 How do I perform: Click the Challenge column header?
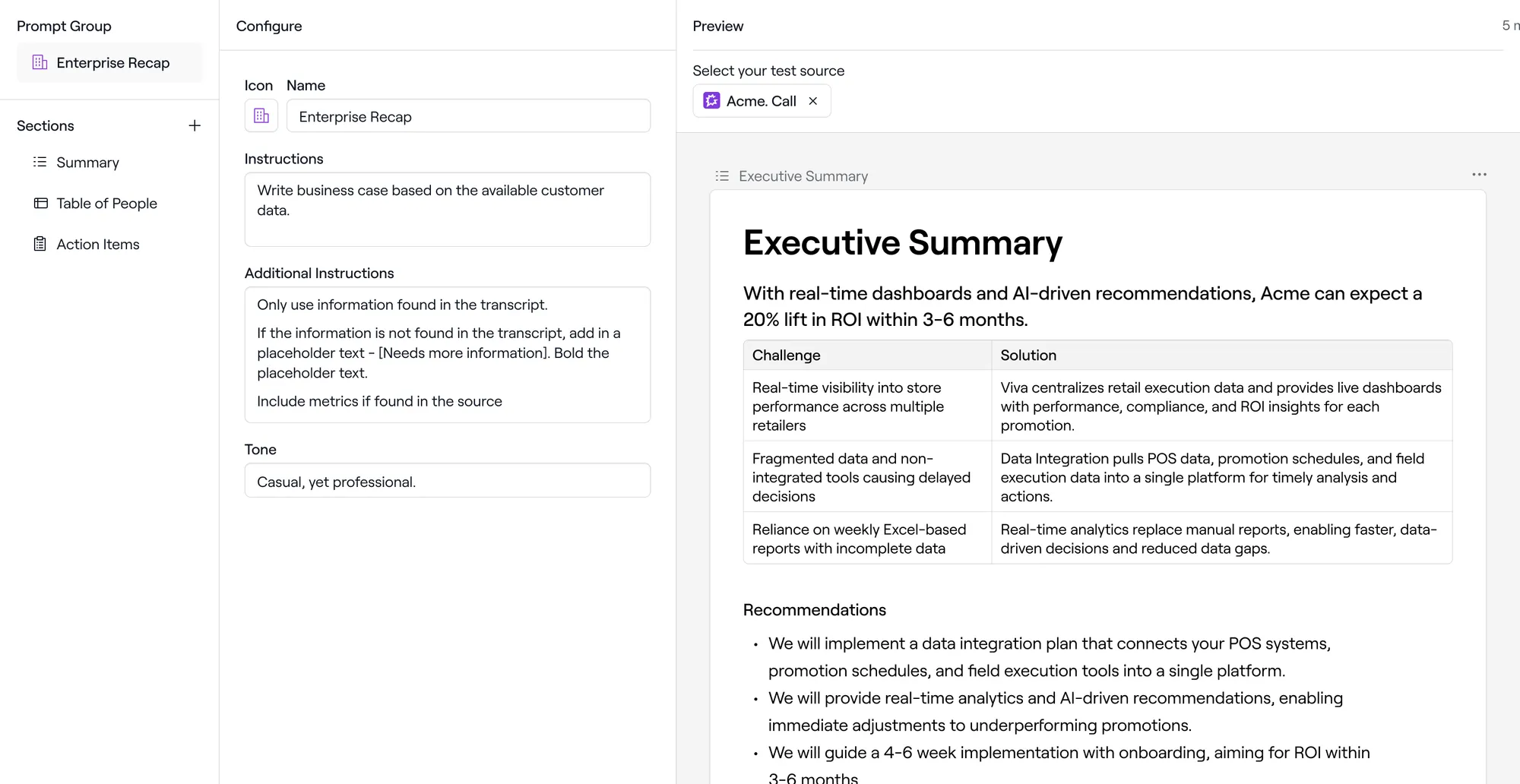pos(787,356)
